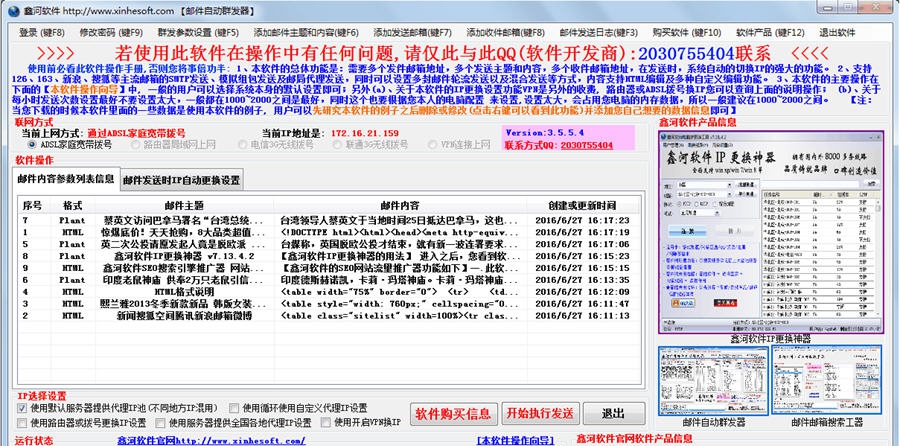900x446 pixels.
Task: Click the 软件购买信息 button
Action: 453,413
